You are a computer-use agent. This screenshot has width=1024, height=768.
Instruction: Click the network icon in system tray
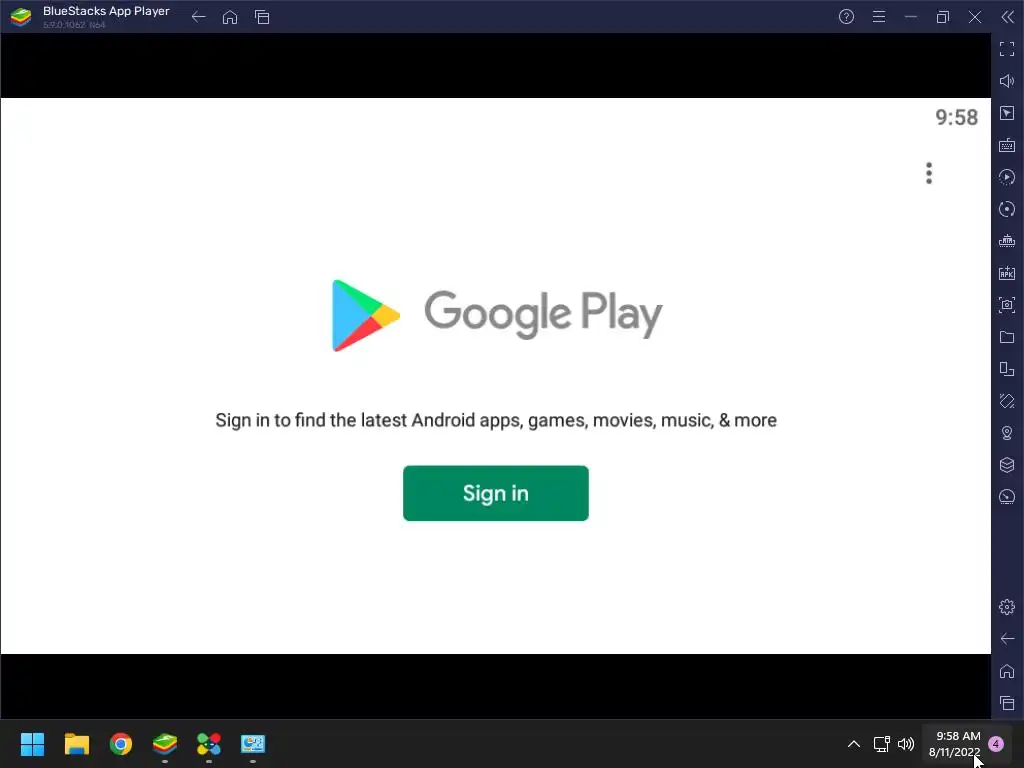click(x=882, y=744)
